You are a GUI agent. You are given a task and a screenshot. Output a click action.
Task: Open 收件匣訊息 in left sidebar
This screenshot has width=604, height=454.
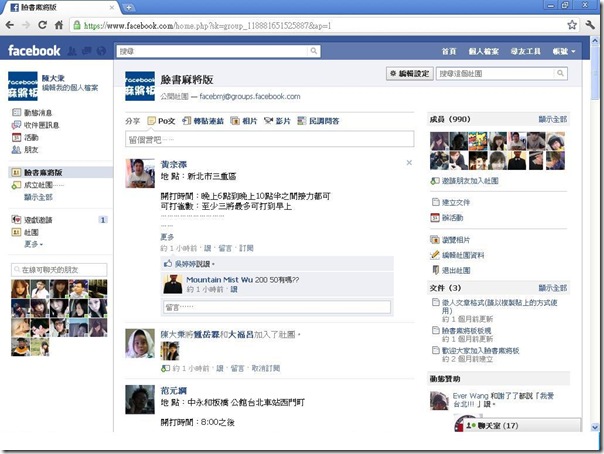pos(35,125)
